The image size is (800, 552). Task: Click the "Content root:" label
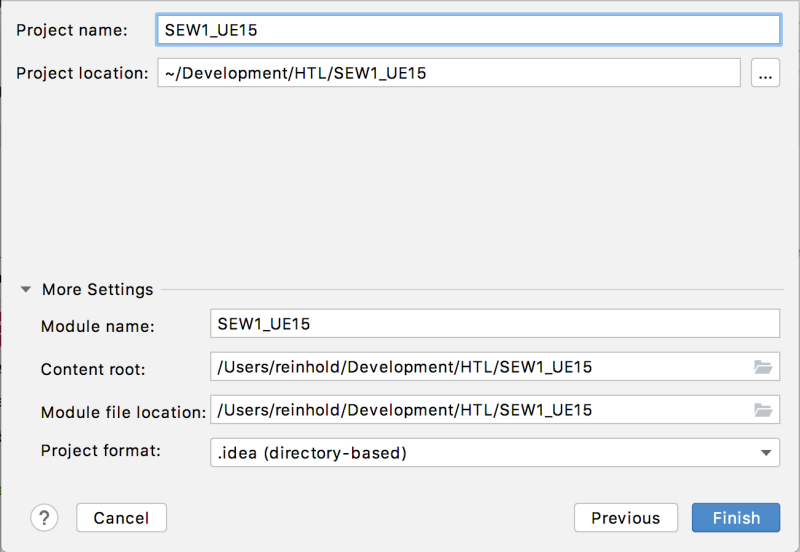coord(93,369)
